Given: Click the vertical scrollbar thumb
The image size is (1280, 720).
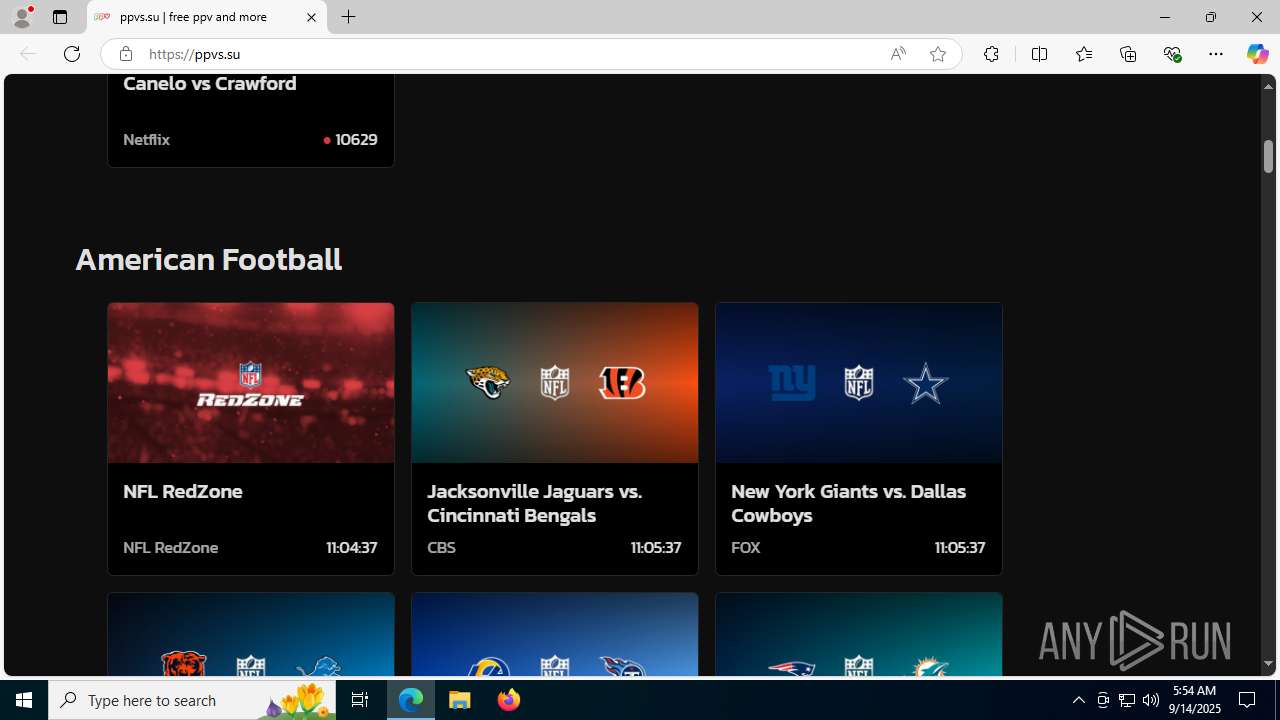Looking at the screenshot, I should [x=1268, y=156].
